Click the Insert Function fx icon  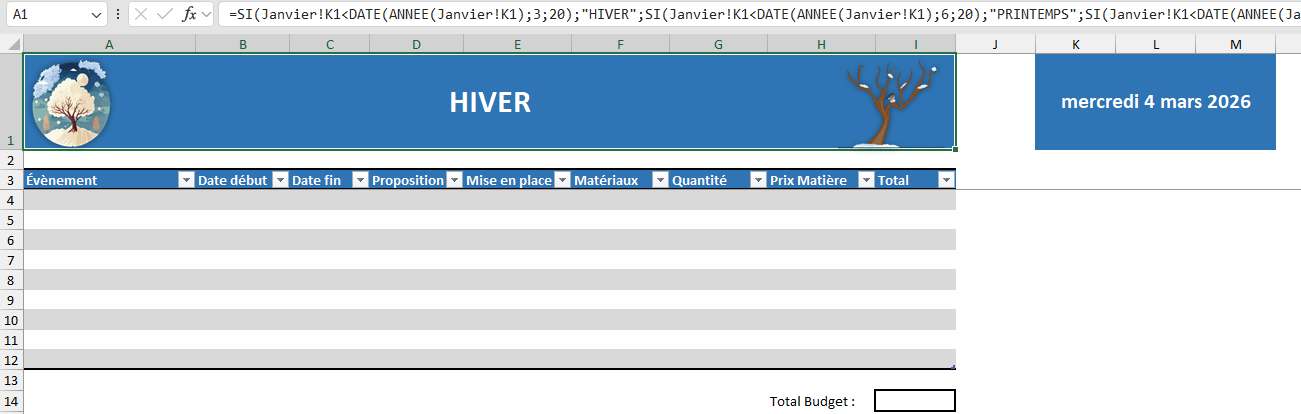click(189, 15)
